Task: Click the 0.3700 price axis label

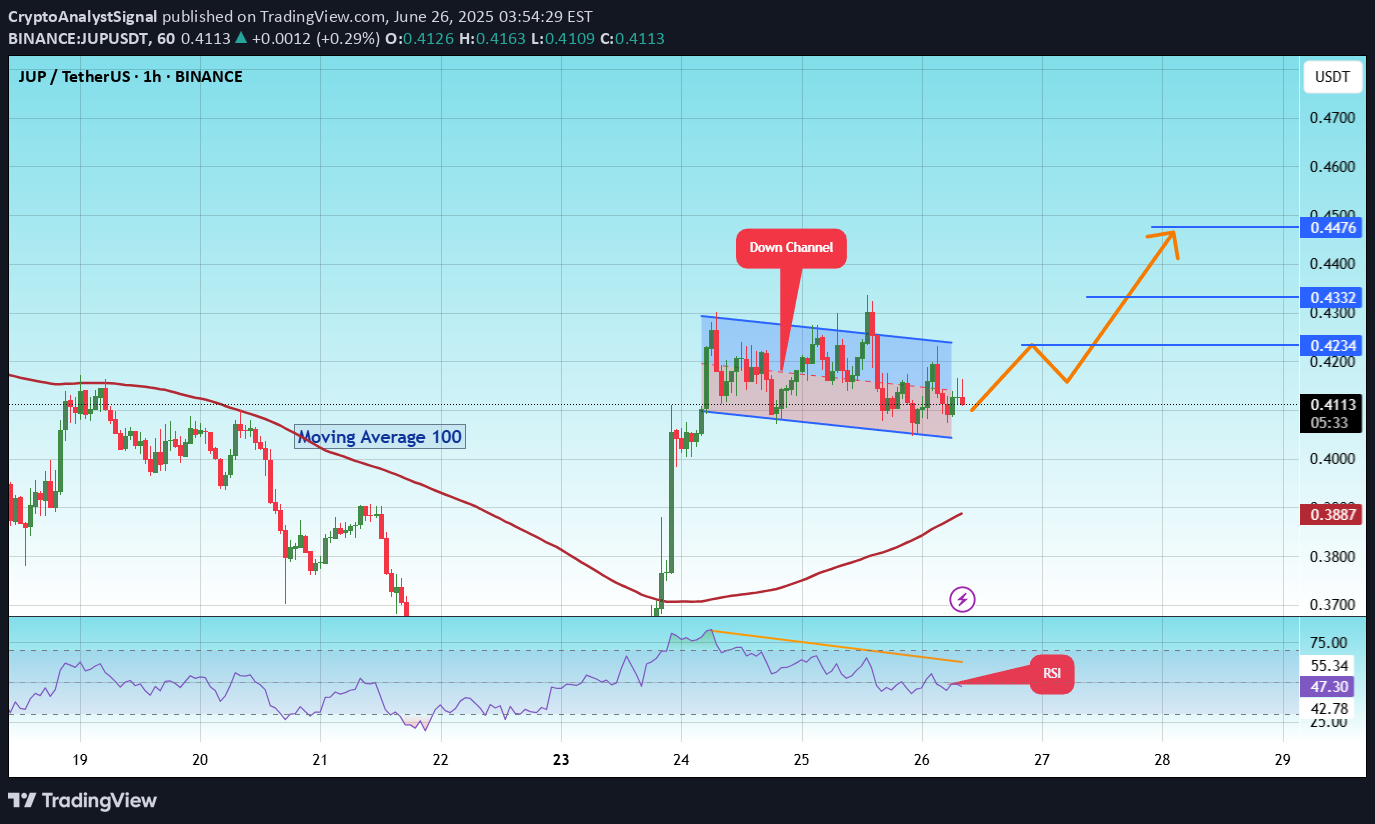Action: pos(1332,605)
